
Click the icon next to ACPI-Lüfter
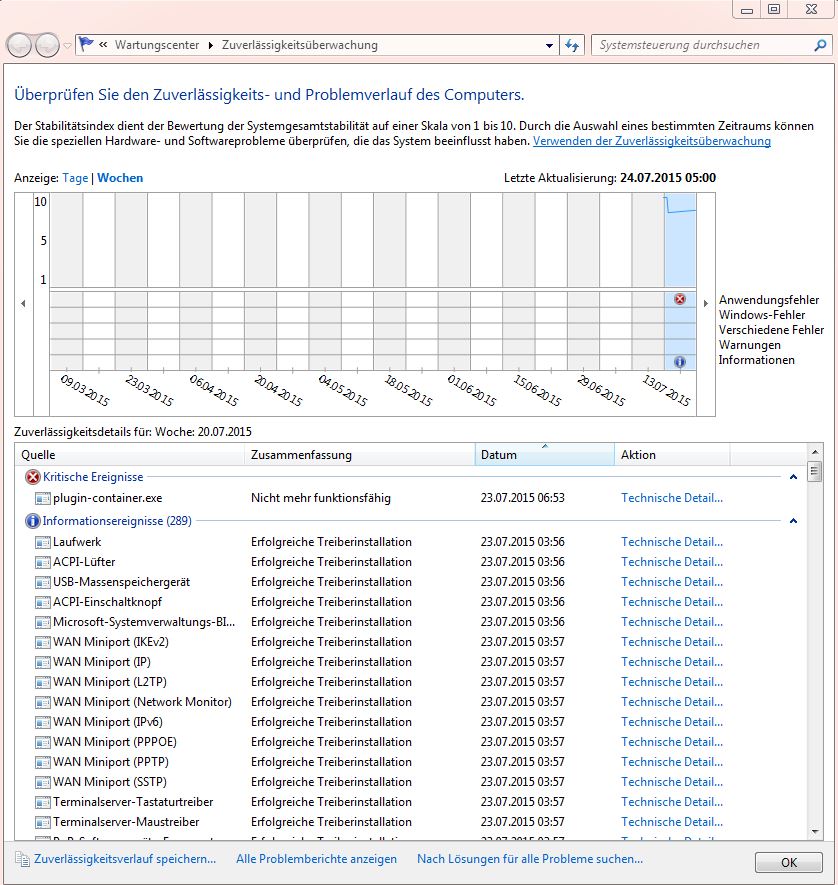point(42,562)
